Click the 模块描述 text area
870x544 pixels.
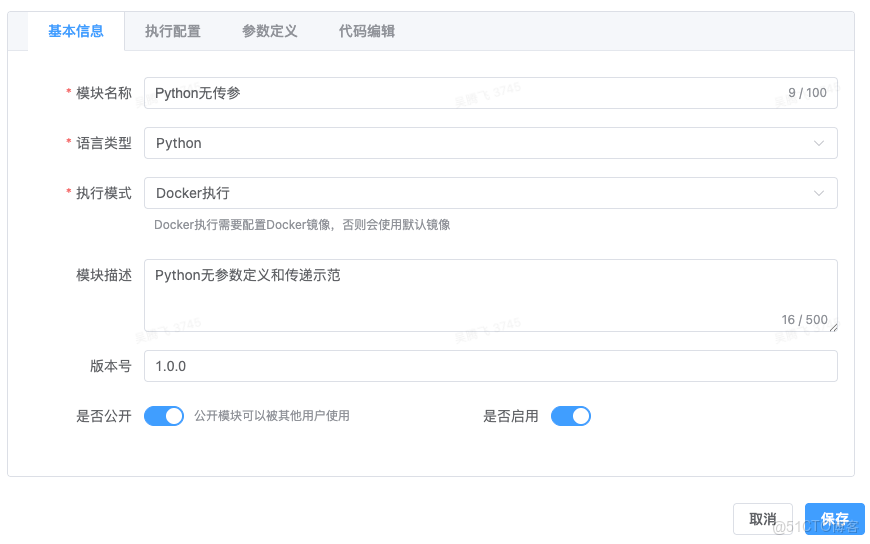(490, 295)
